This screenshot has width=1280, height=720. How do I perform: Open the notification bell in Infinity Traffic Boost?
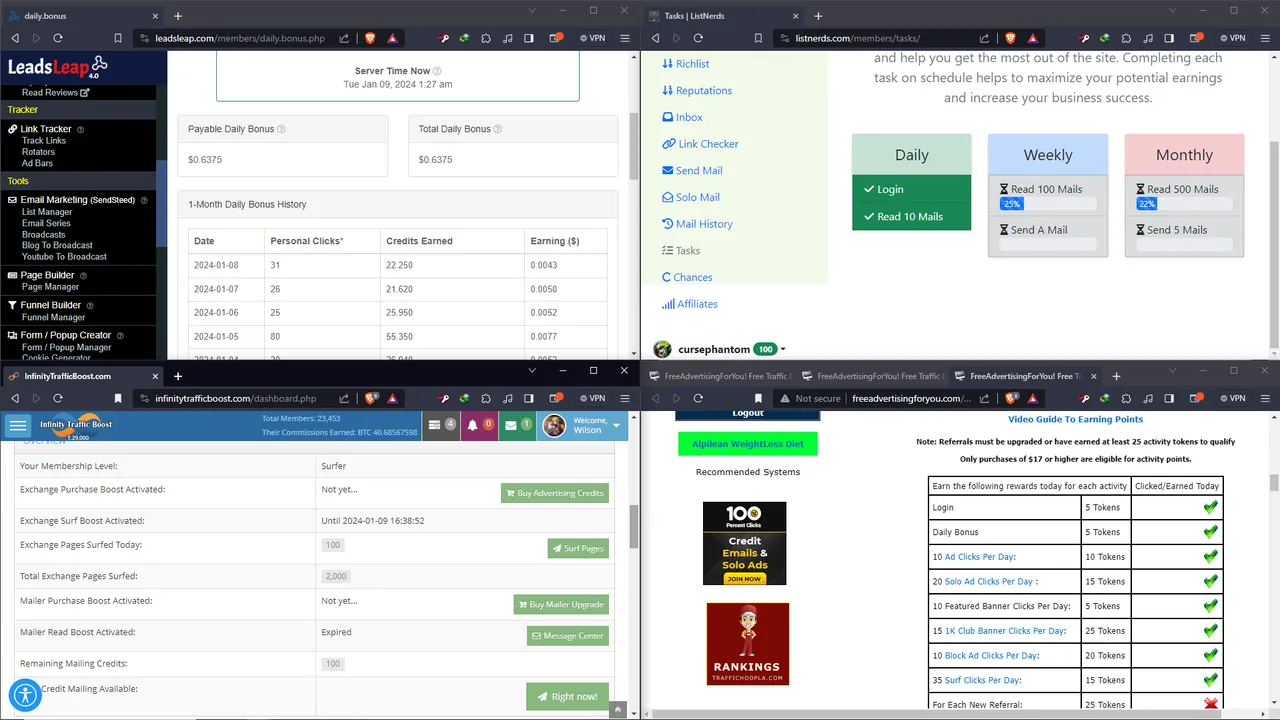[477, 425]
